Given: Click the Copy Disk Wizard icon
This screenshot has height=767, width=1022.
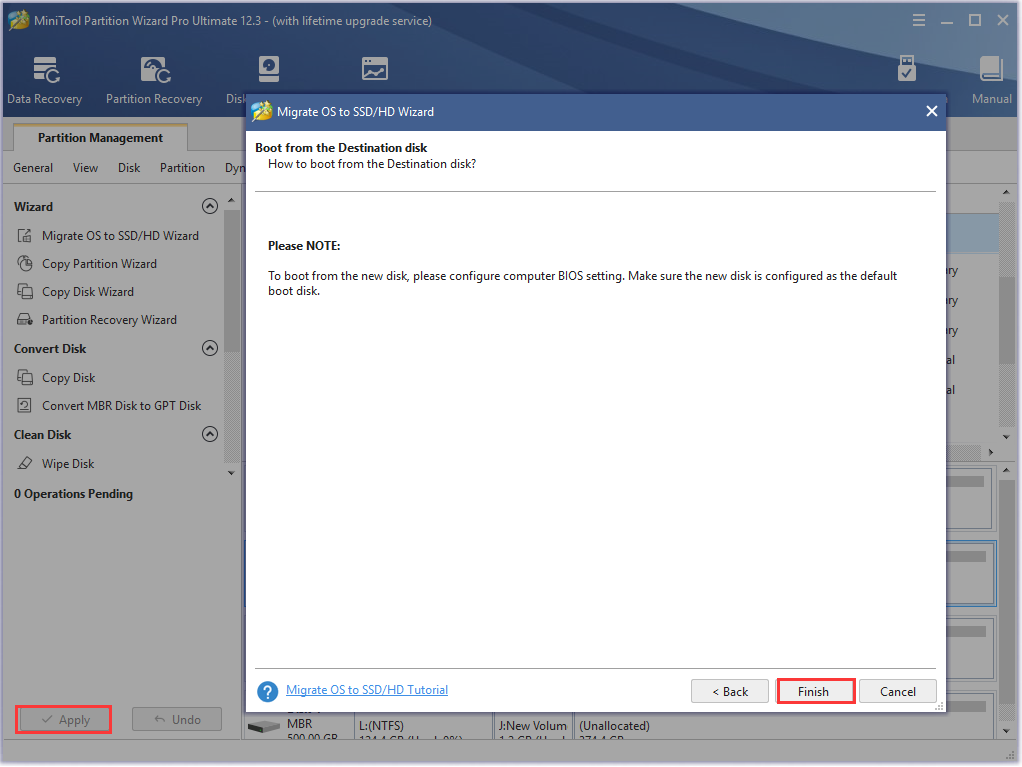Looking at the screenshot, I should [x=24, y=291].
